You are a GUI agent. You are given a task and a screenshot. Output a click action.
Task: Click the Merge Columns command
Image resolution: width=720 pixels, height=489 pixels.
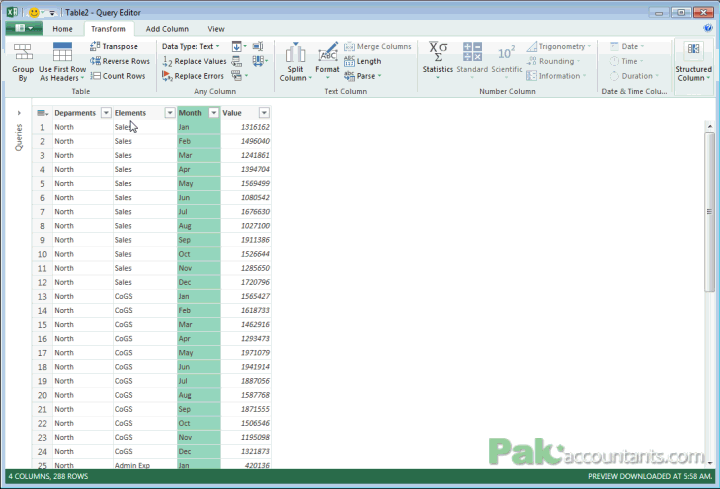[x=377, y=46]
